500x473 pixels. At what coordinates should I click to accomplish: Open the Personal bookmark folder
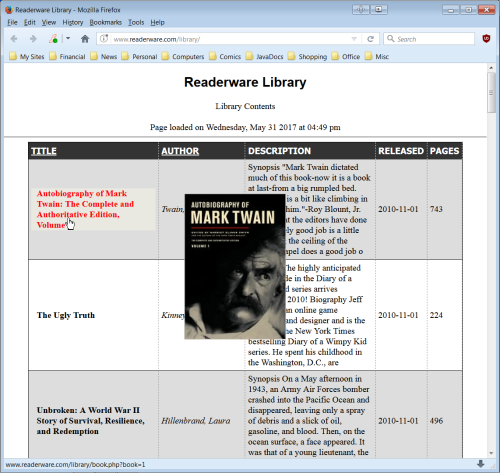(x=140, y=56)
